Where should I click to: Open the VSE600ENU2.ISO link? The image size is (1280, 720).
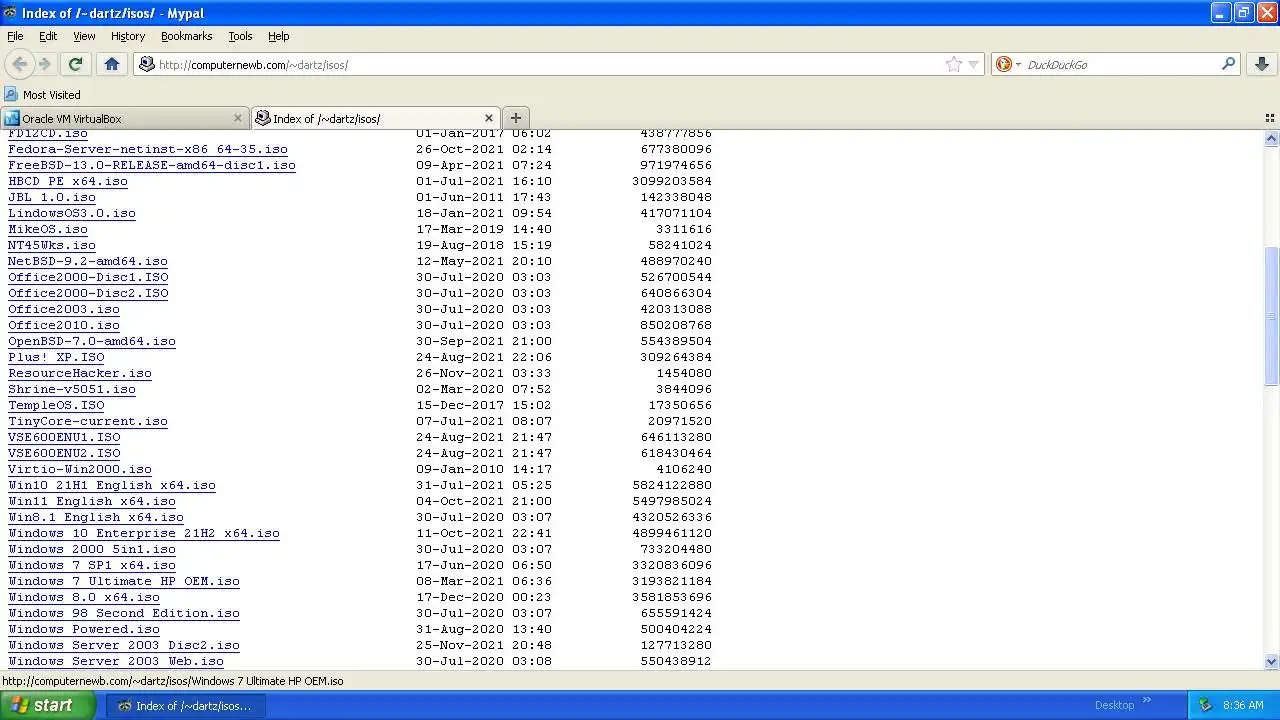[64, 453]
